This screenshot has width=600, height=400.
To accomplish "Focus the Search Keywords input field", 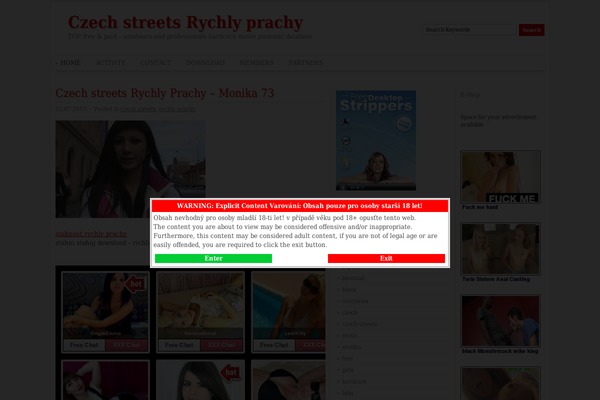I will [x=469, y=30].
